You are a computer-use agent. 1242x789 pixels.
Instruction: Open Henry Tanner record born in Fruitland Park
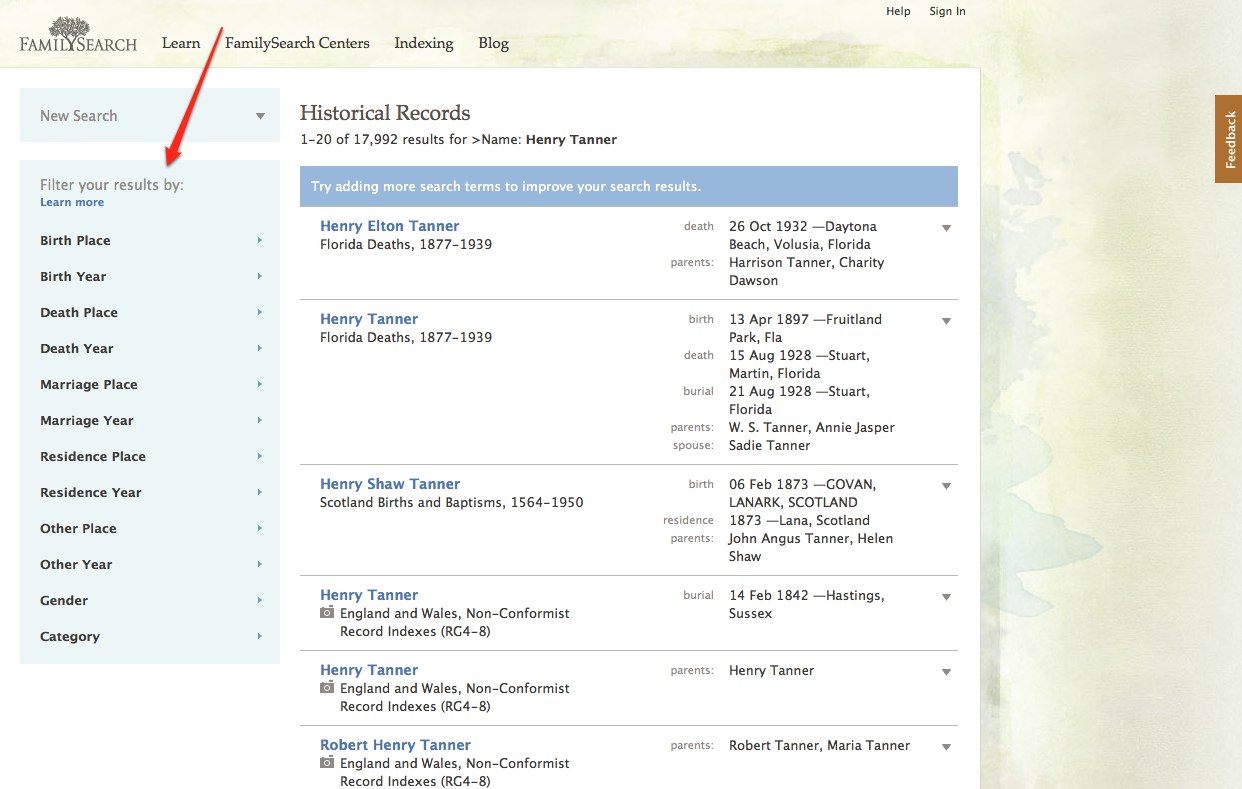click(369, 319)
